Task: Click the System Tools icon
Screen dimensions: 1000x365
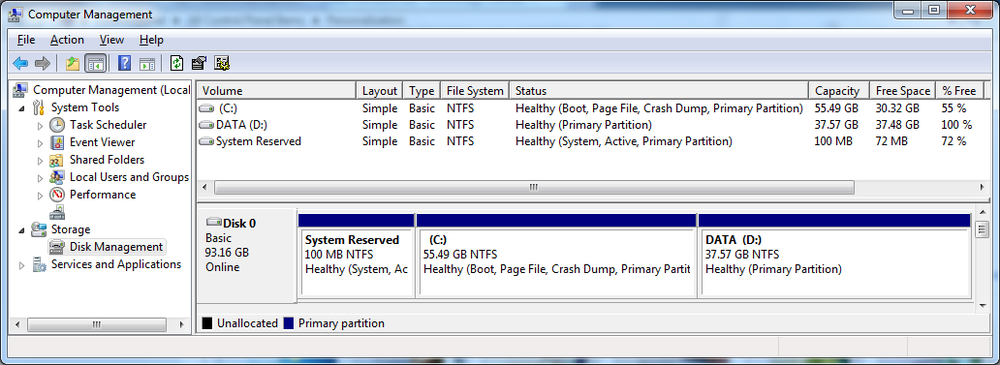Action: (x=40, y=107)
